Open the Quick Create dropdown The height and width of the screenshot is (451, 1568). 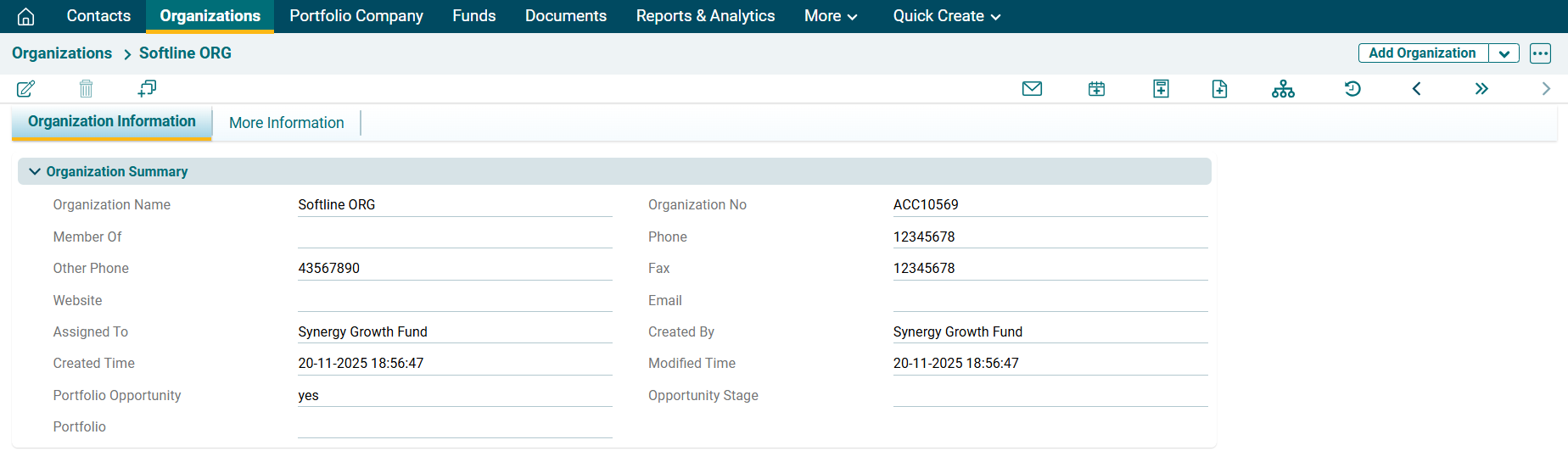coord(946,16)
